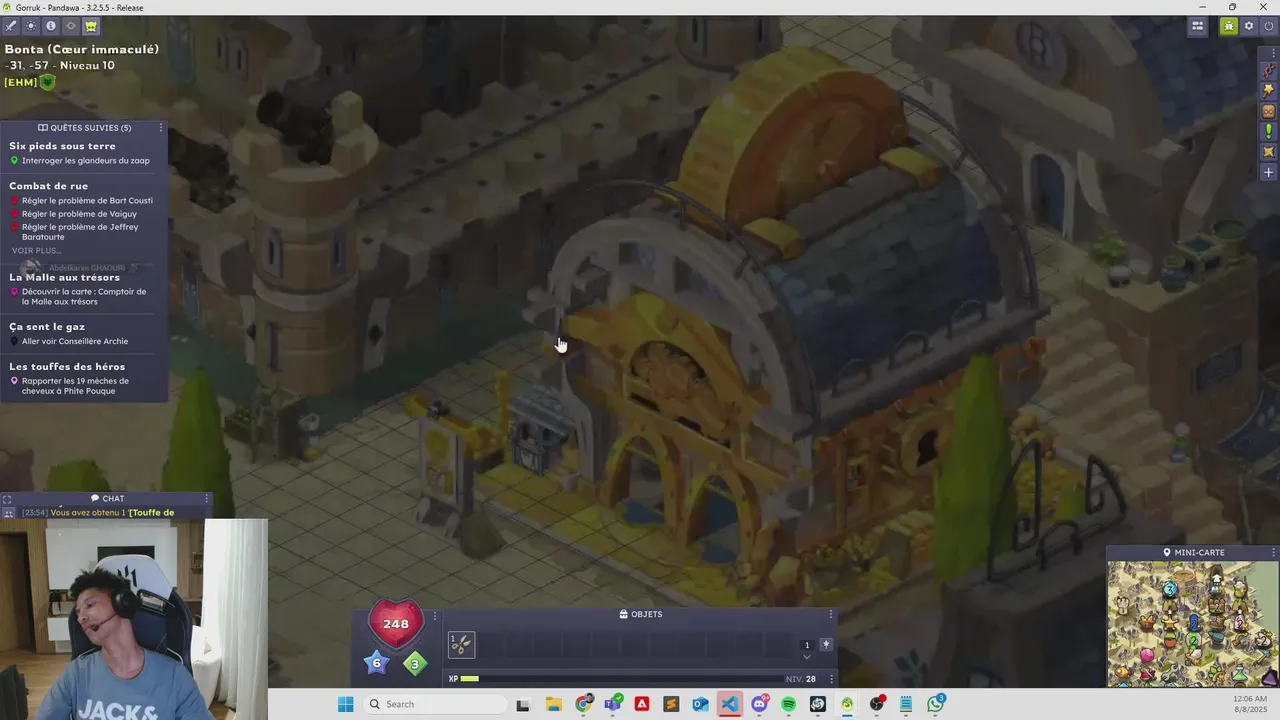Click the Niv. 28 level label
The height and width of the screenshot is (720, 1280).
tap(801, 679)
